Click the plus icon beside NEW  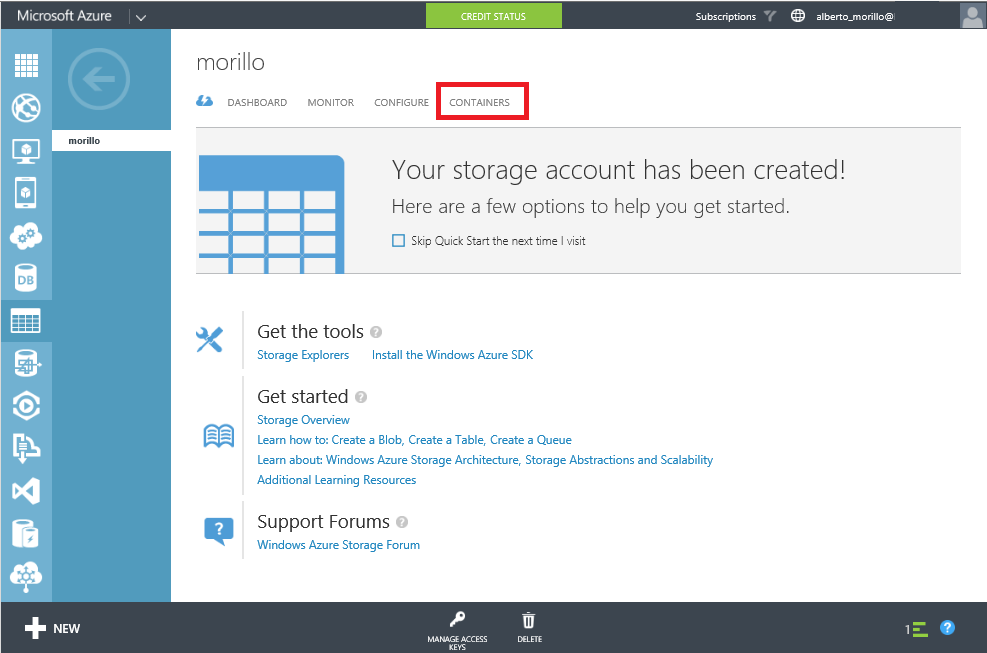(35, 628)
